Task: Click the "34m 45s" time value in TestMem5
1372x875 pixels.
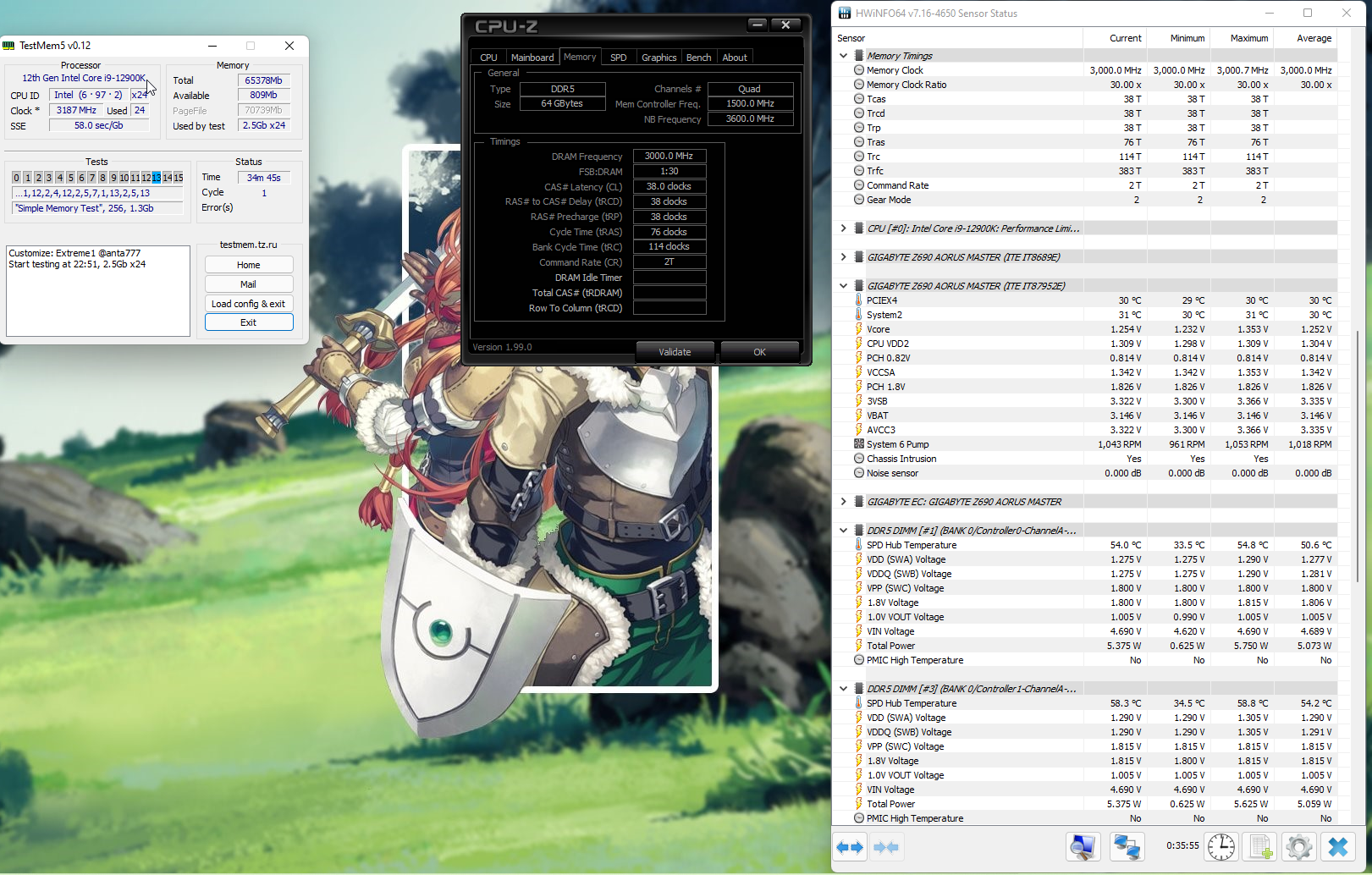Action: click(x=264, y=178)
